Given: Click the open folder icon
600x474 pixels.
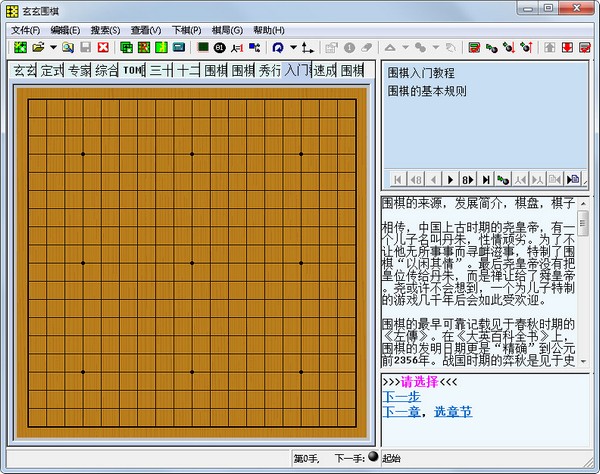Looking at the screenshot, I should pyautogui.click(x=38, y=47).
